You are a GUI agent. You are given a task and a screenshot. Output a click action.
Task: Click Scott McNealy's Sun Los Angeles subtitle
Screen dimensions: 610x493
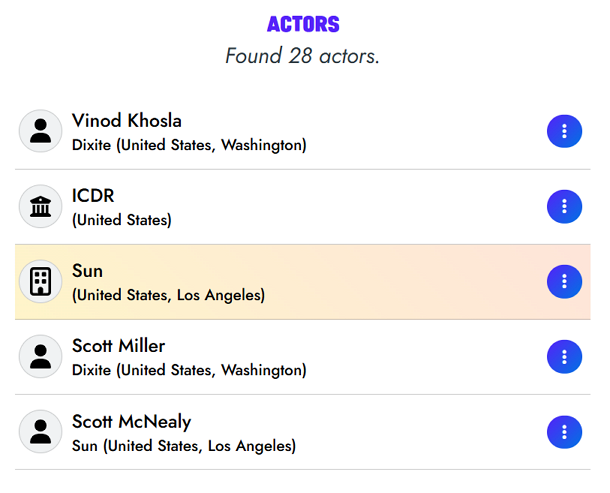184,445
